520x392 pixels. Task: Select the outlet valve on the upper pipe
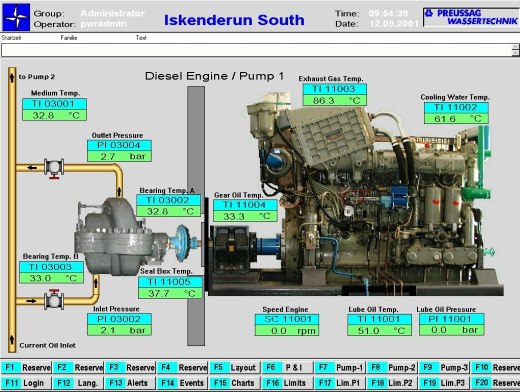point(54,168)
